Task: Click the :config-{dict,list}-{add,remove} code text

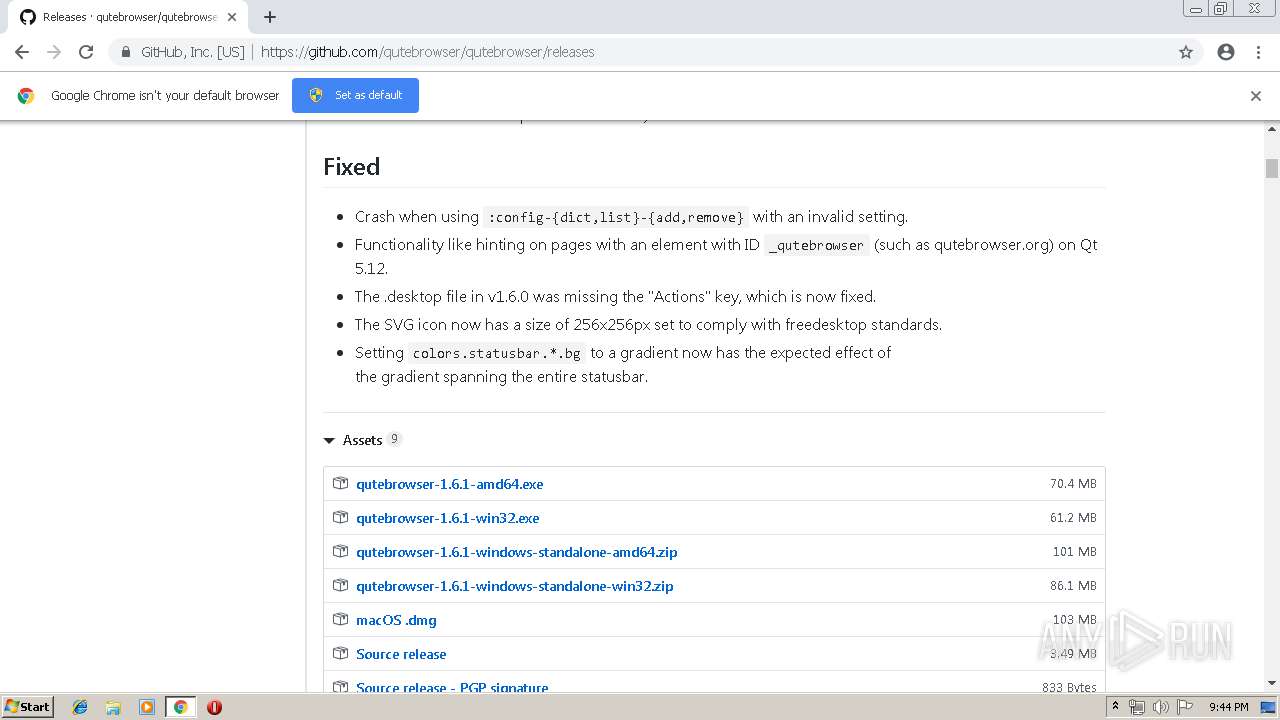Action: [616, 217]
